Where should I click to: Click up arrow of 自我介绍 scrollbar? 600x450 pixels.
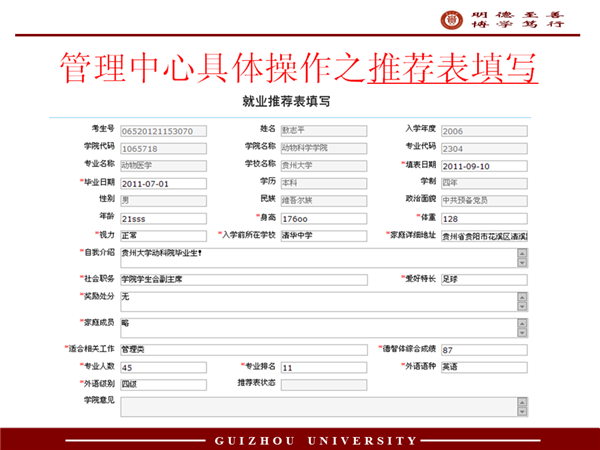(x=522, y=253)
